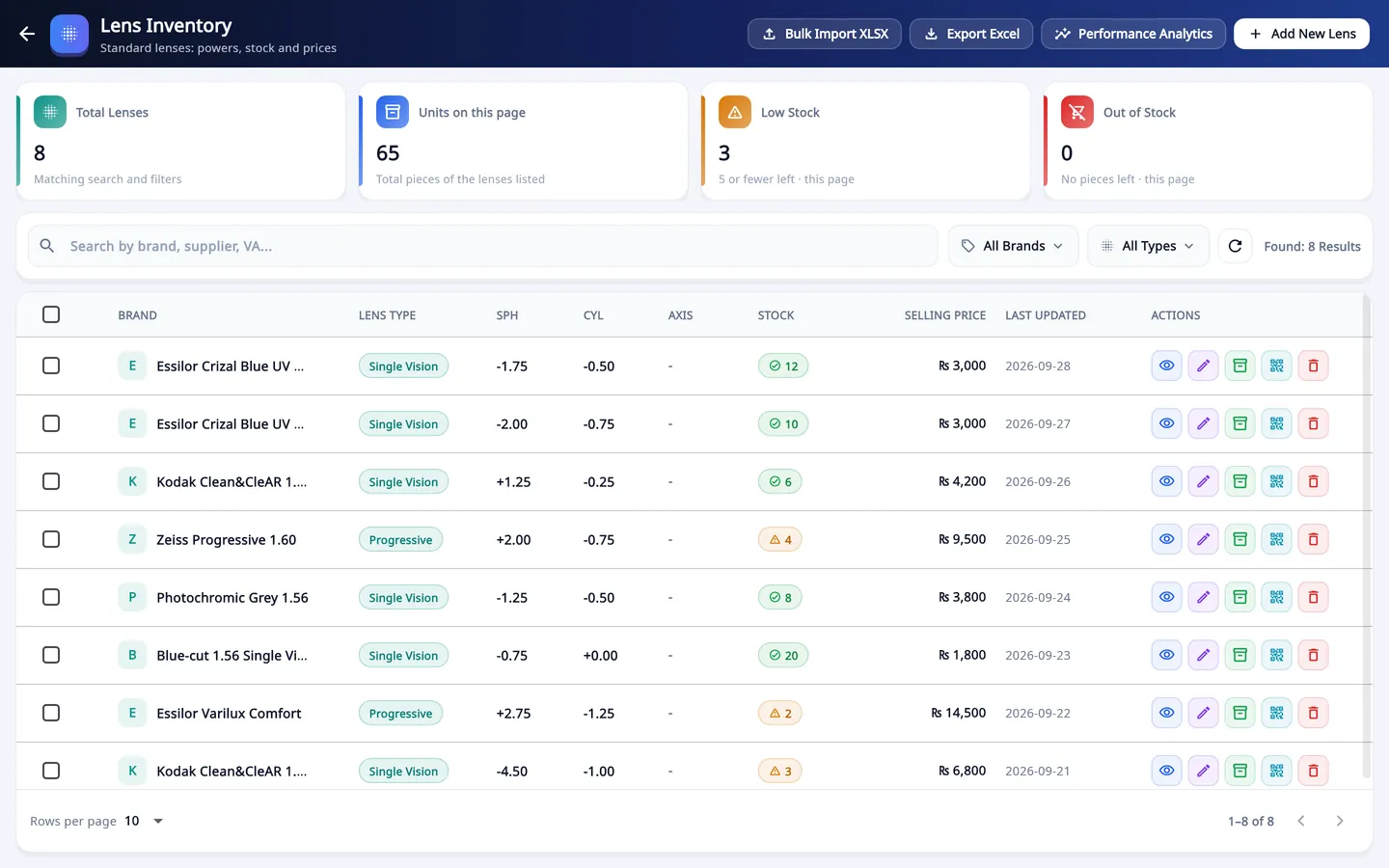
Task: Delete the Blue-cut 1.56 Single Vision row
Action: coord(1313,655)
